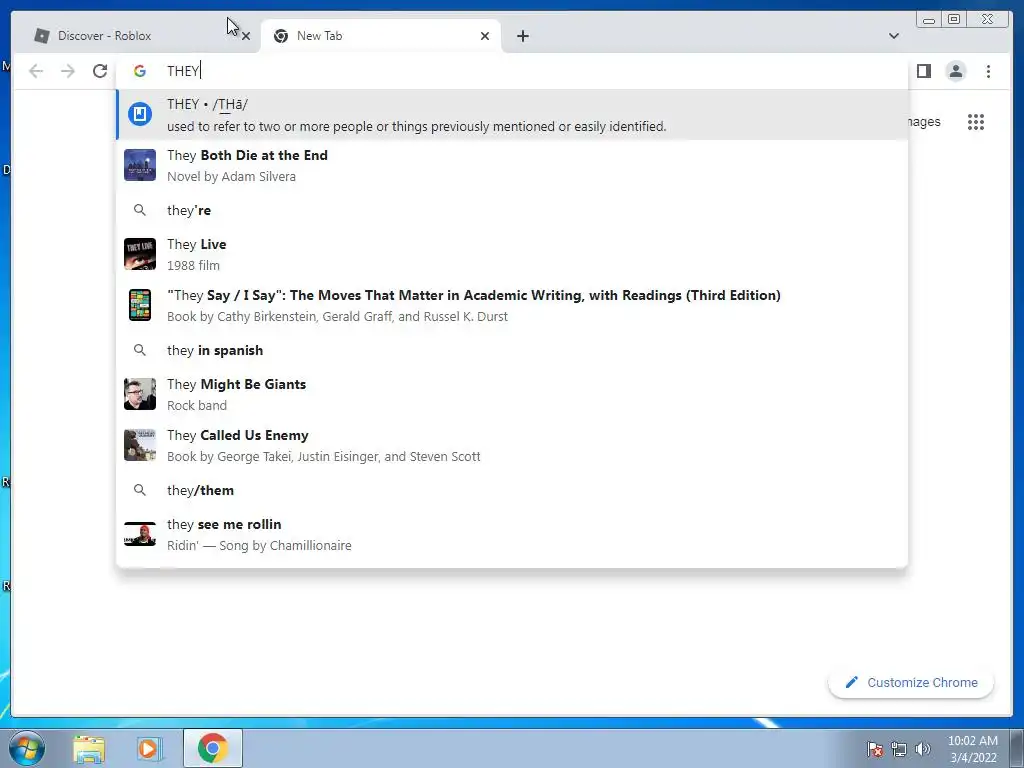This screenshot has height=768, width=1024.
Task: Choose They Might Be Giants suggestion
Action: (x=512, y=394)
